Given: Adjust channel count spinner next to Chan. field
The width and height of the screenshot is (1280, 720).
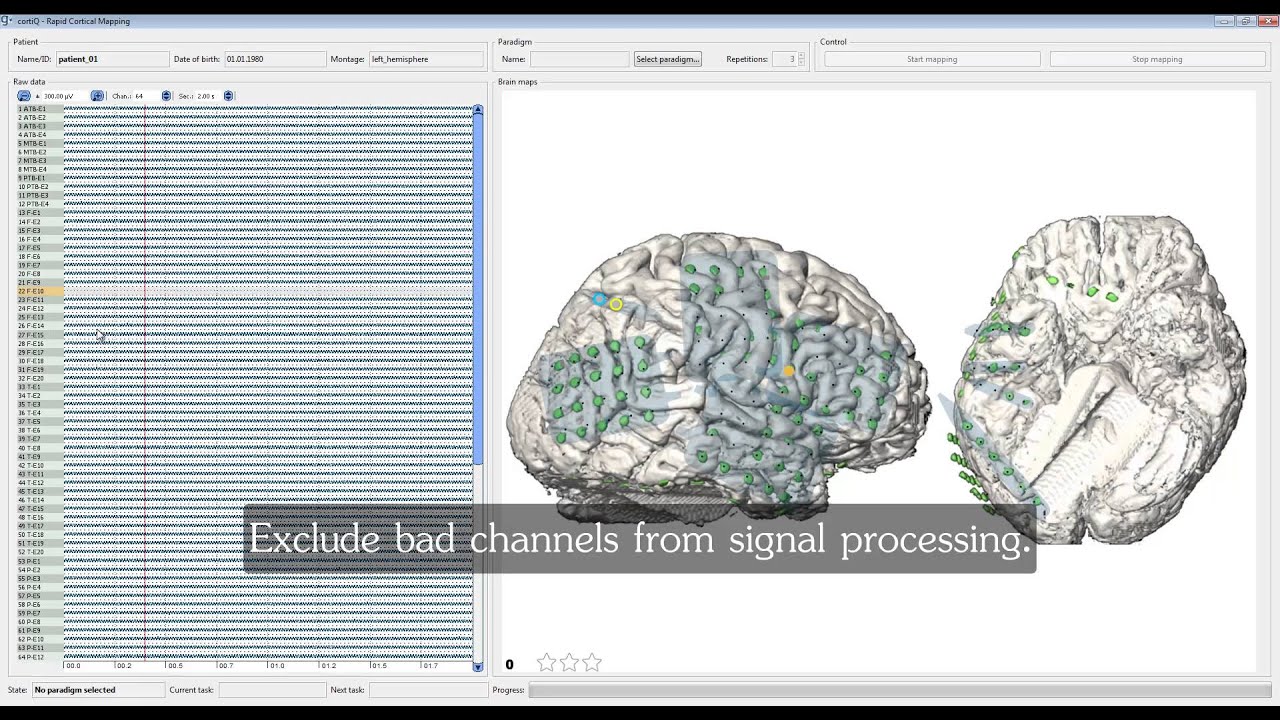Looking at the screenshot, I should click(166, 96).
